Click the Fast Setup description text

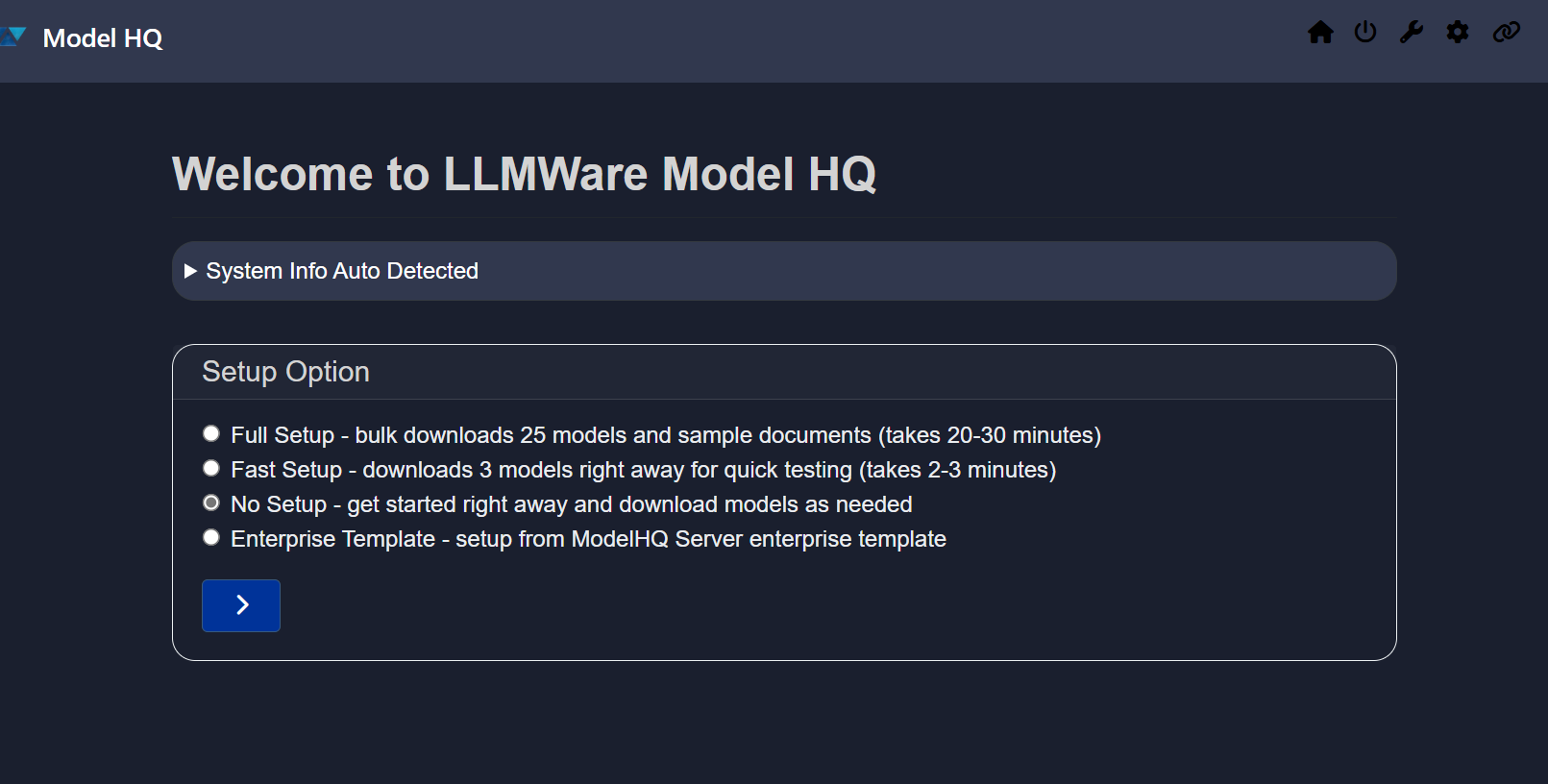pyautogui.click(x=643, y=470)
